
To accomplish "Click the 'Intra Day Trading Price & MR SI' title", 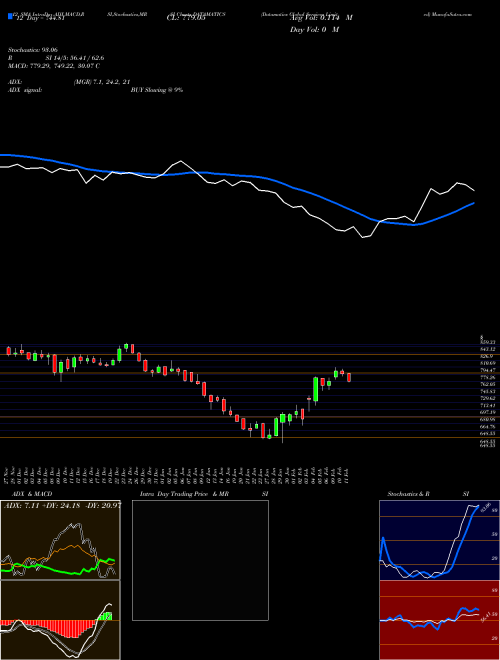I will pos(204,494).
